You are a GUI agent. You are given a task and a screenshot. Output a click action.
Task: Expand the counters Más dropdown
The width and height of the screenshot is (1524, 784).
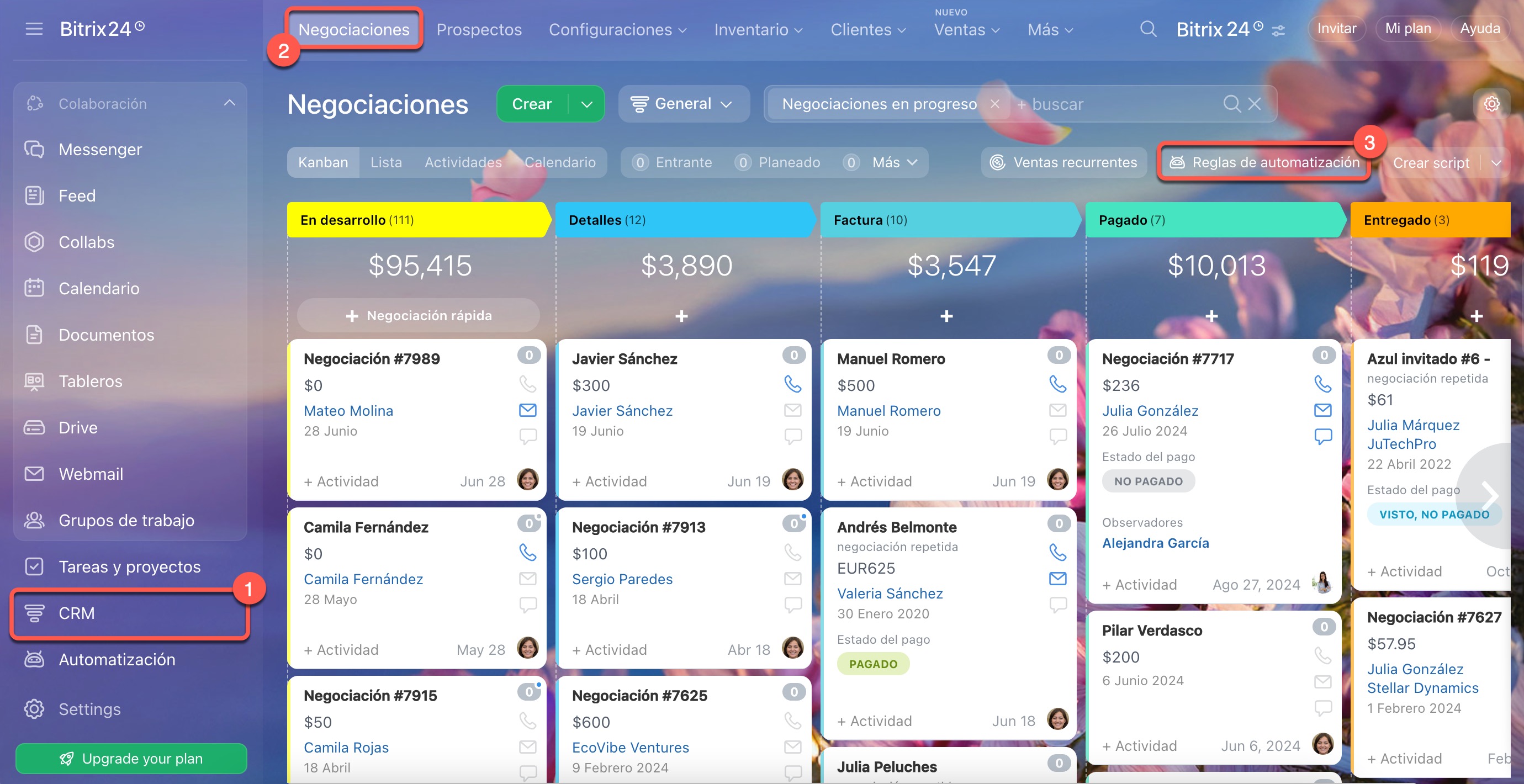(x=895, y=162)
